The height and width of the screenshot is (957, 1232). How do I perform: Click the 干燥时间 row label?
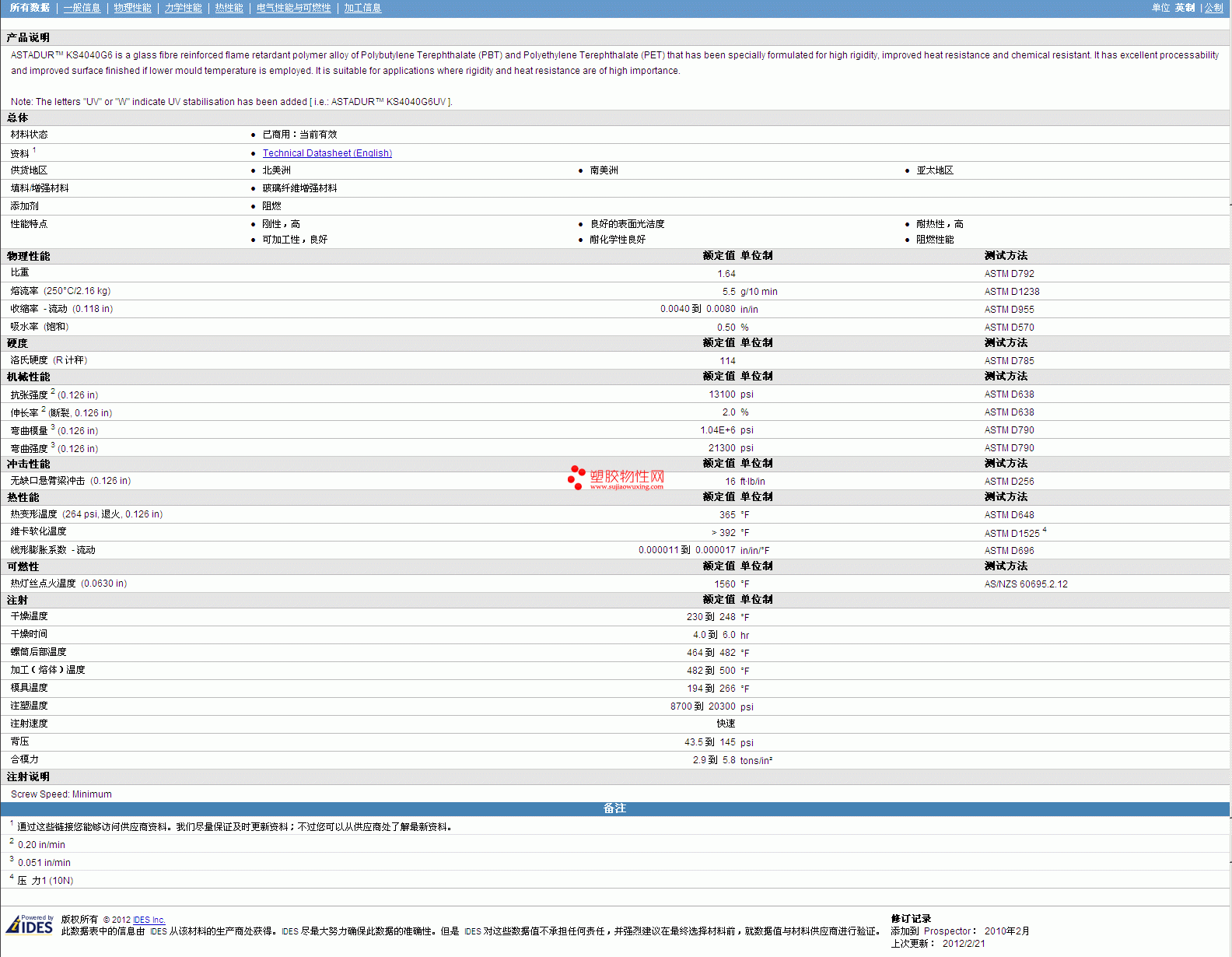click(x=29, y=634)
